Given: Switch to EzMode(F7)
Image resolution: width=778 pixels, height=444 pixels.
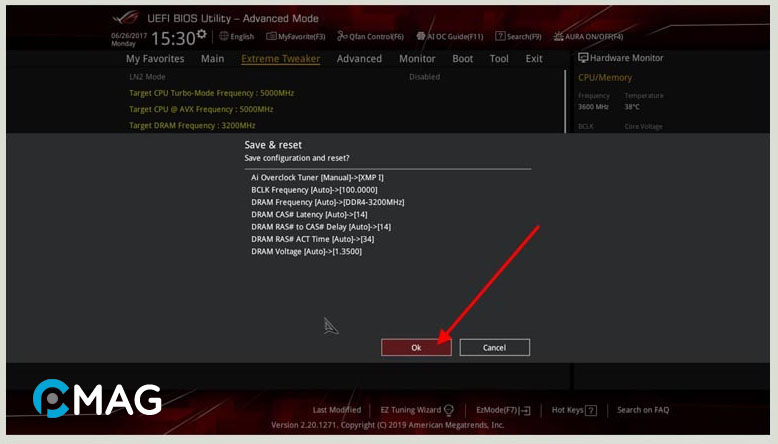Looking at the screenshot, I should pos(503,410).
